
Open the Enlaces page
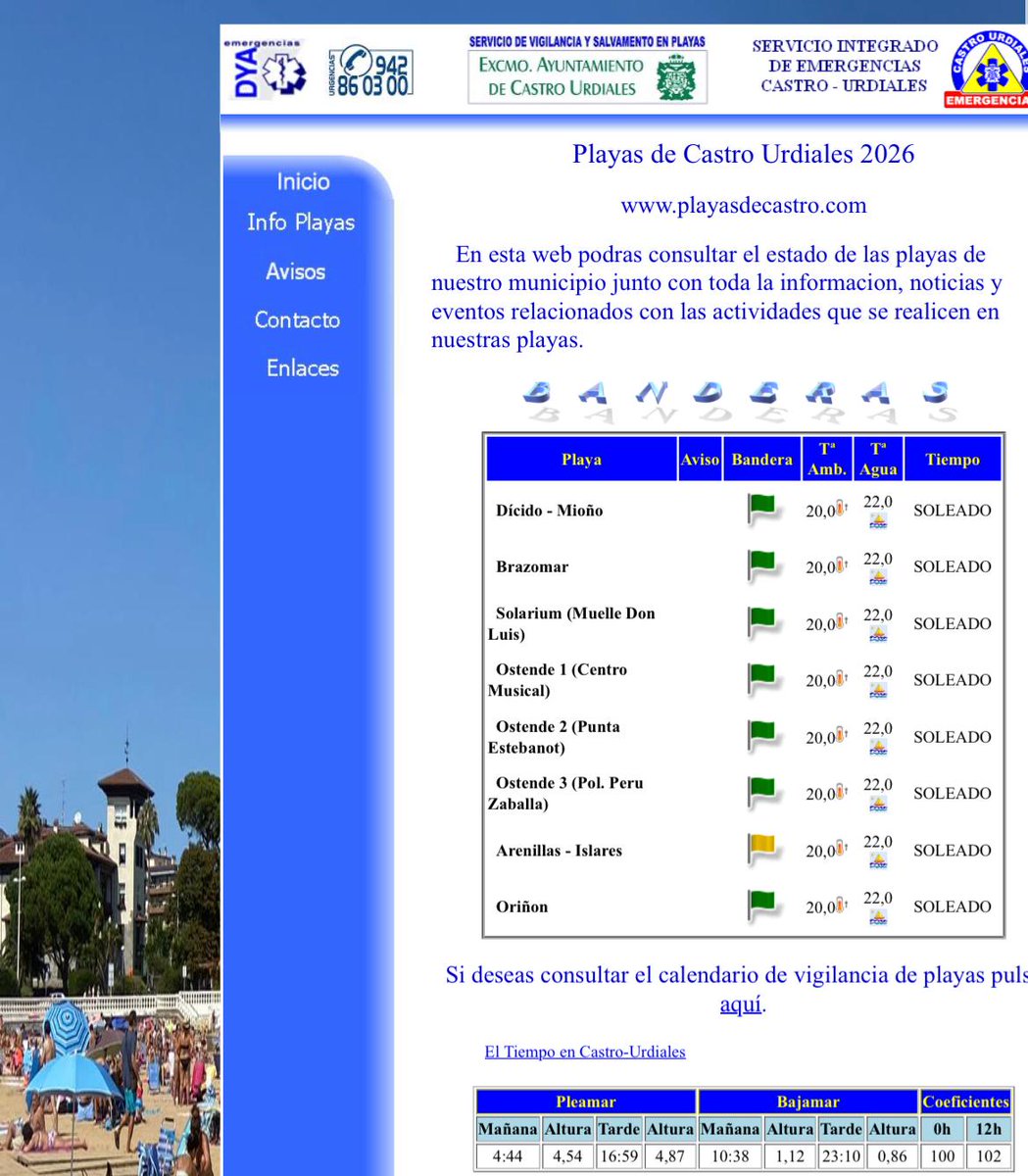coord(302,367)
